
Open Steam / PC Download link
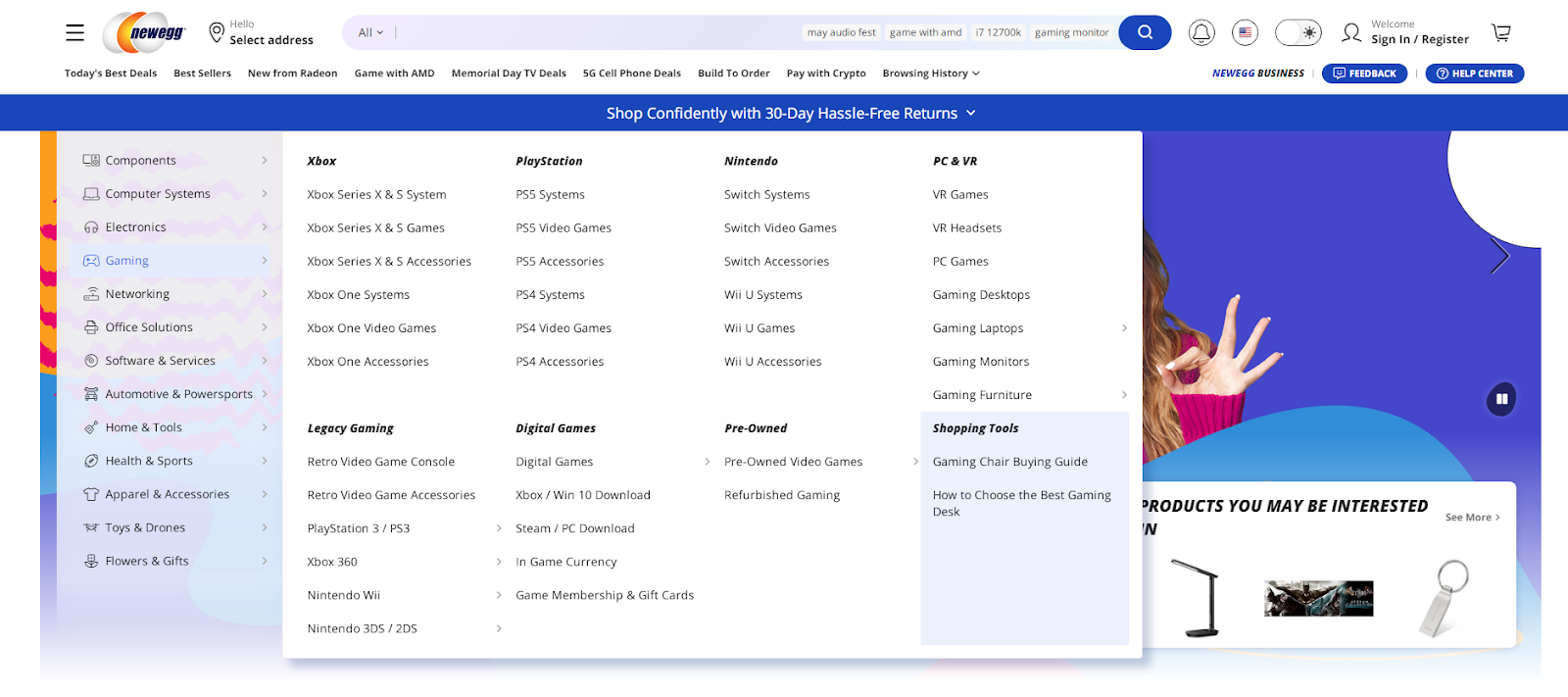coord(574,528)
